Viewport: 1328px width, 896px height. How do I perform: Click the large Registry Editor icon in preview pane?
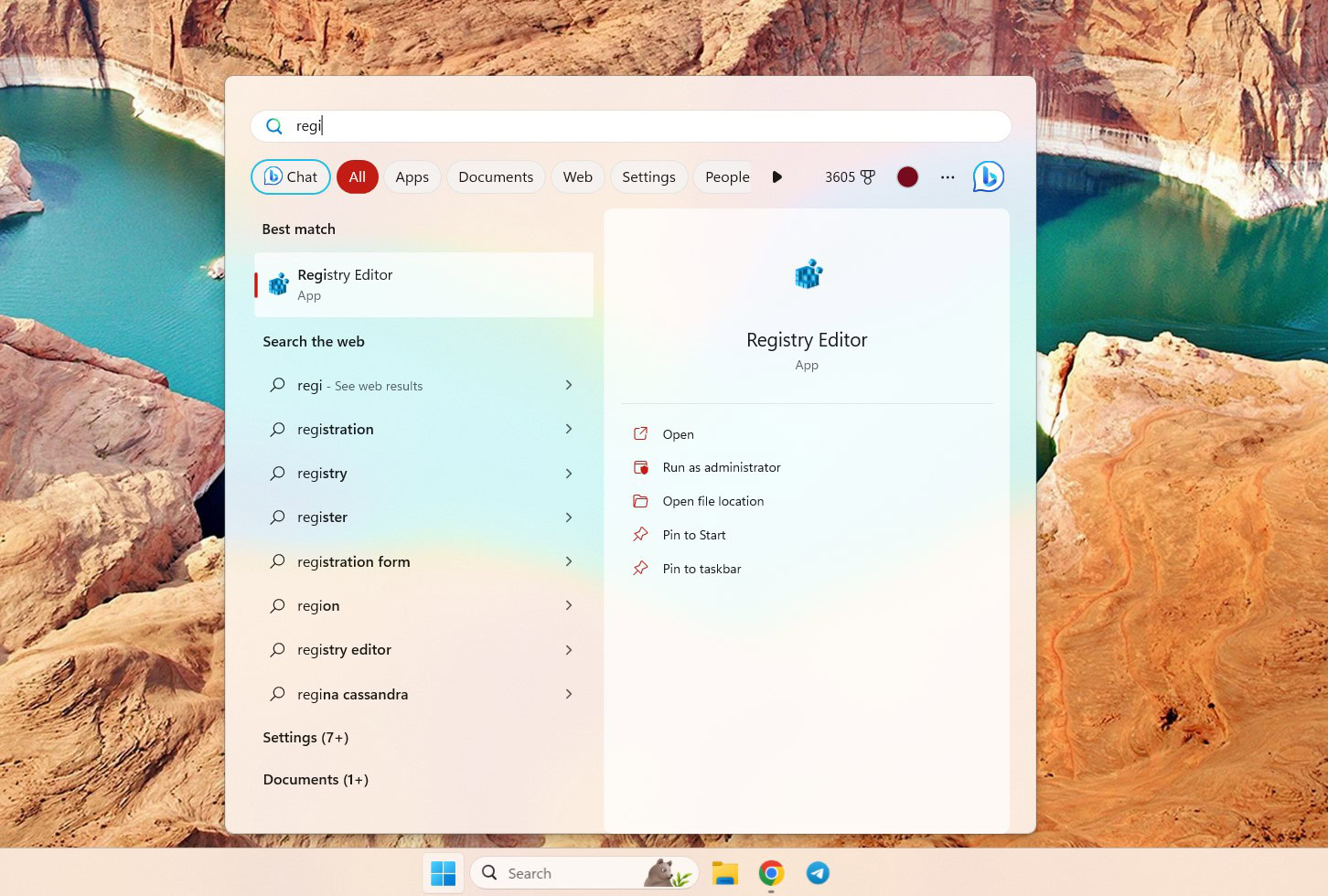809,273
